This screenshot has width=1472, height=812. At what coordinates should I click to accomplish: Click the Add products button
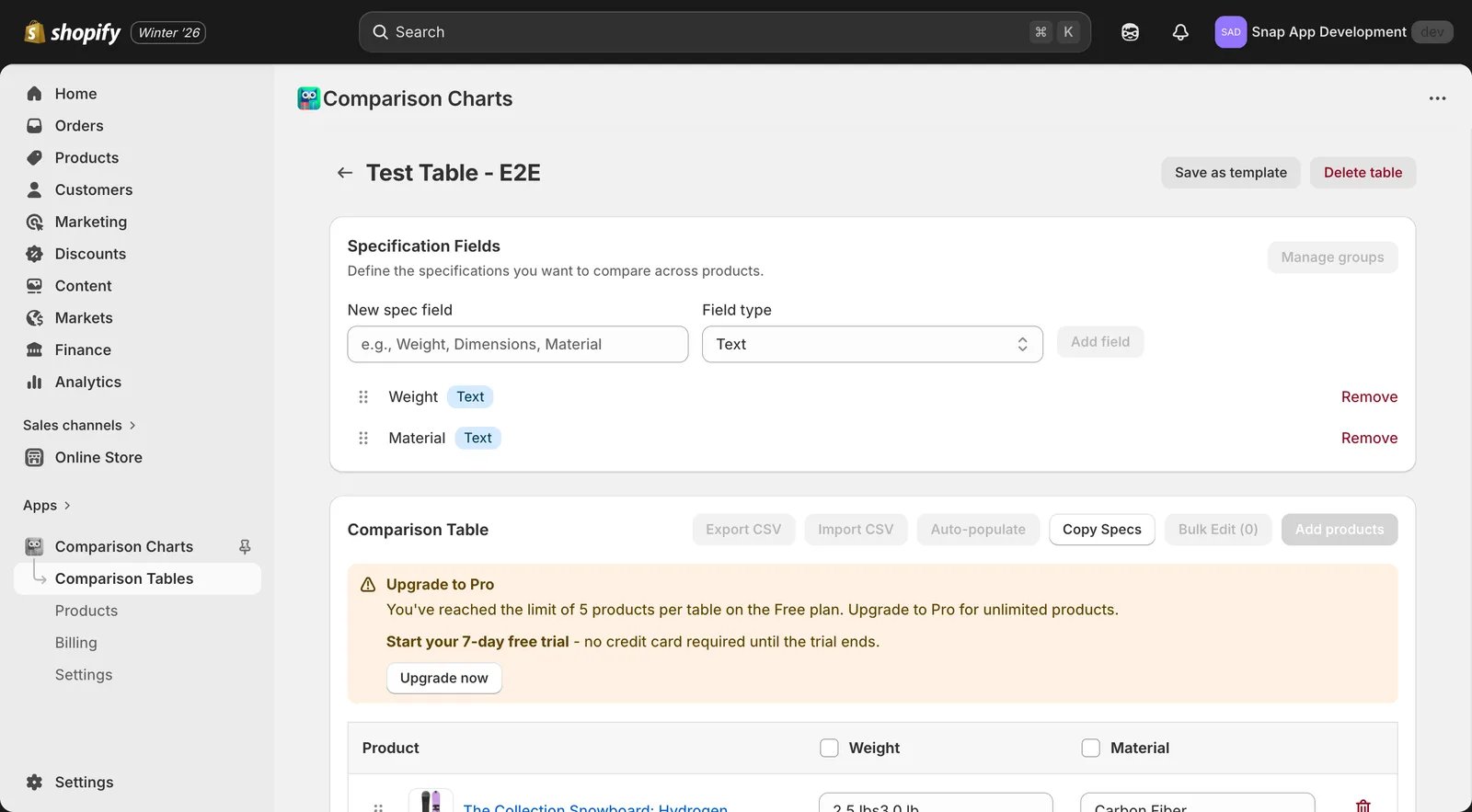point(1340,530)
